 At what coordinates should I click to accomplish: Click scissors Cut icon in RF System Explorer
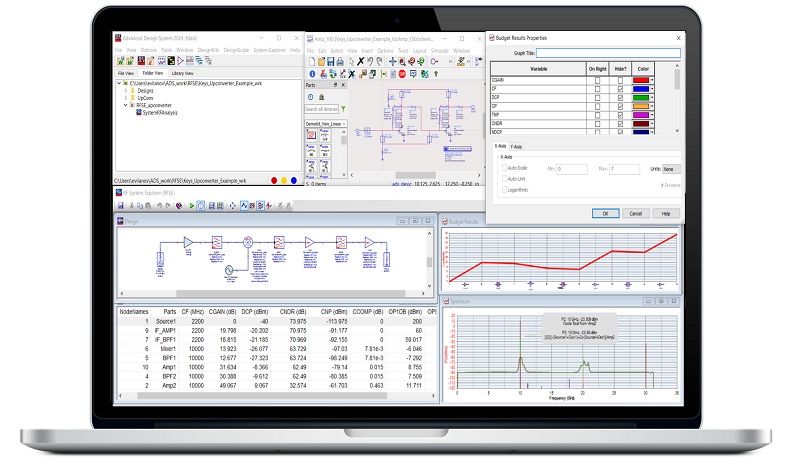pyautogui.click(x=131, y=206)
